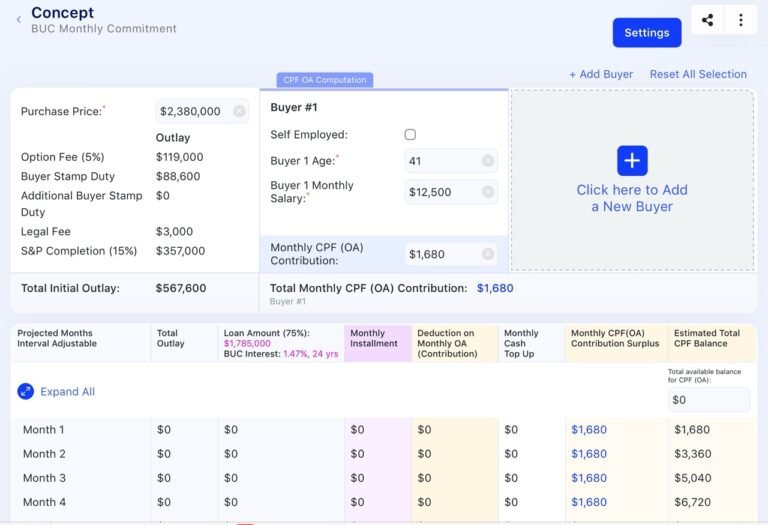This screenshot has width=768, height=525.
Task: Click Reset All Selection link
Action: pyautogui.click(x=698, y=74)
